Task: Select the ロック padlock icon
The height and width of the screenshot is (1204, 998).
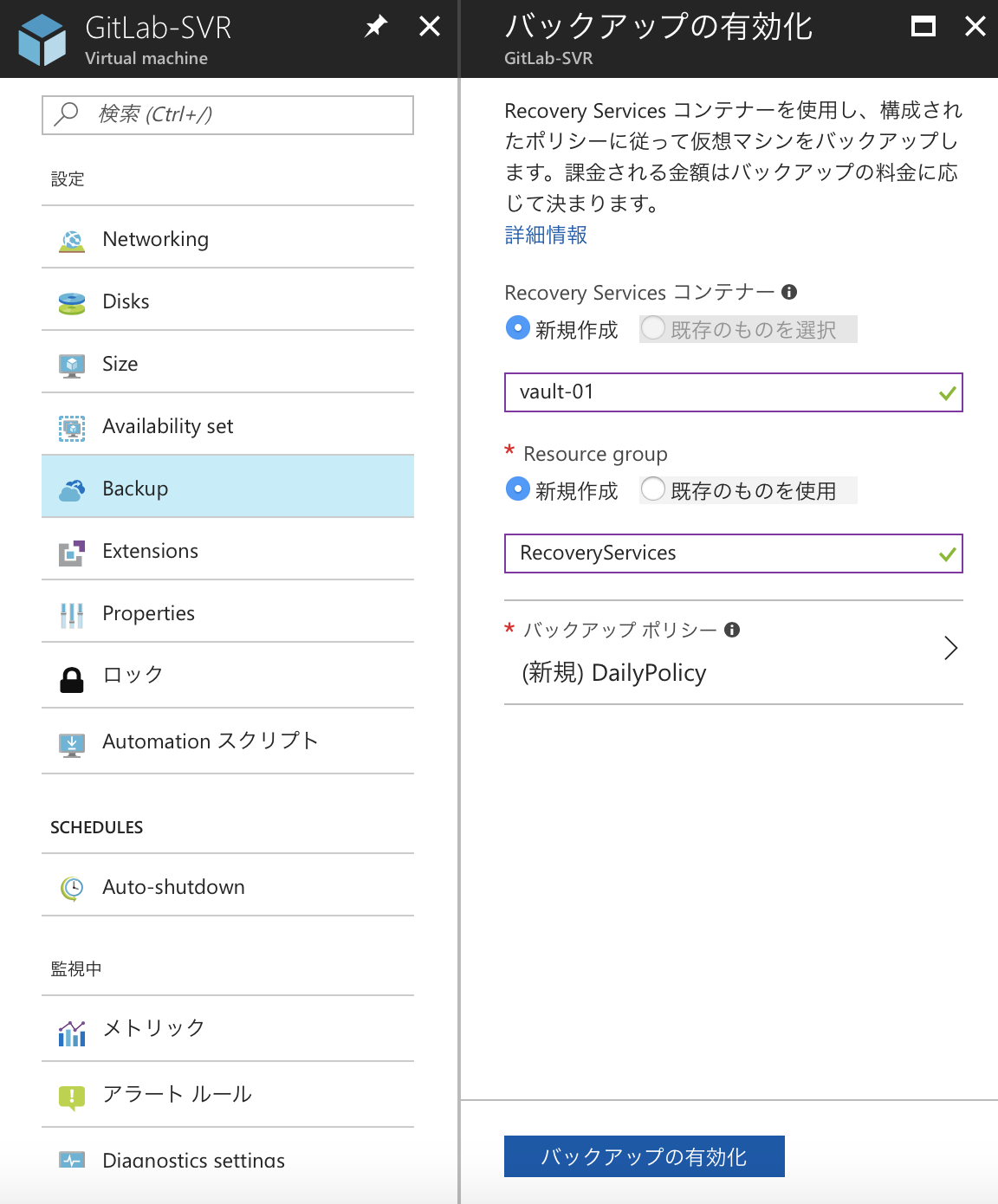Action: coord(72,676)
